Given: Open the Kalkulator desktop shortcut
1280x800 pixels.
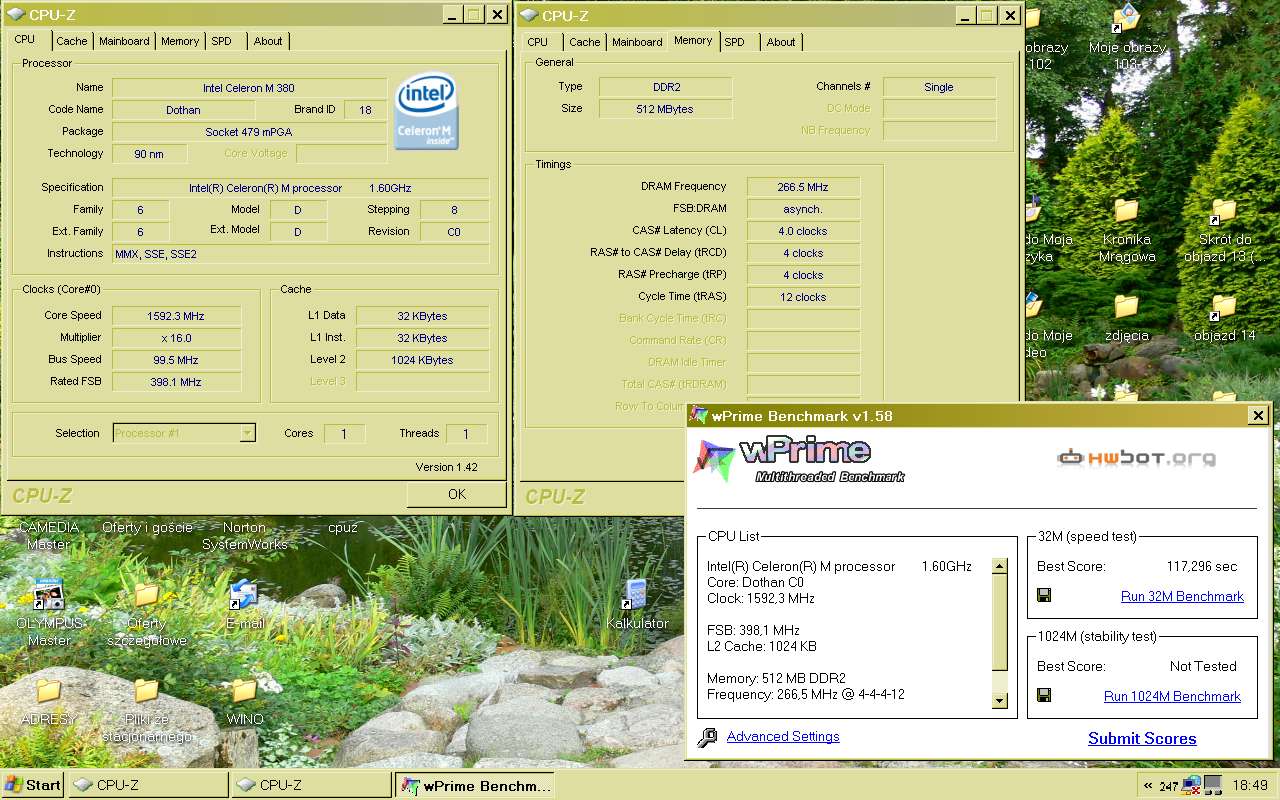Looking at the screenshot, I should 637,605.
